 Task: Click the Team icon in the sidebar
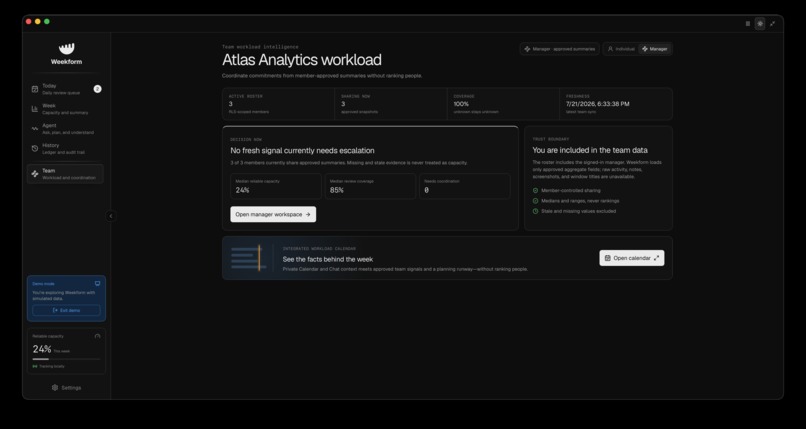(x=35, y=174)
